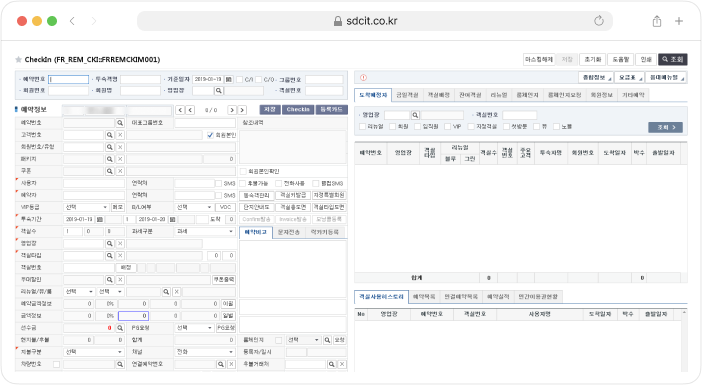
Task: Reload the page in the browser bar
Action: pos(599,21)
